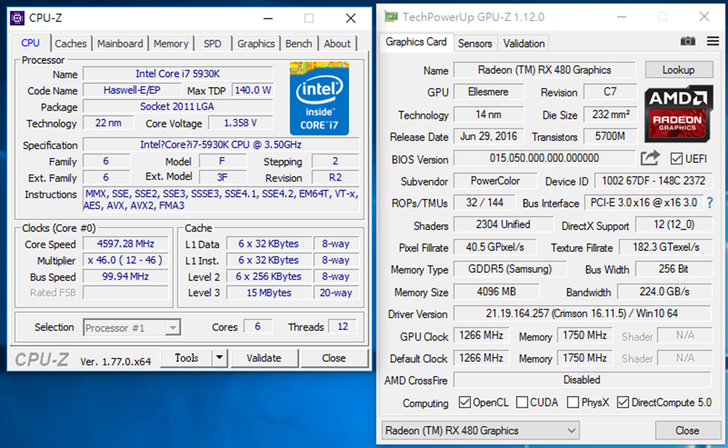
Task: Click the Lookup button in GPU-Z
Action: pyautogui.click(x=678, y=70)
